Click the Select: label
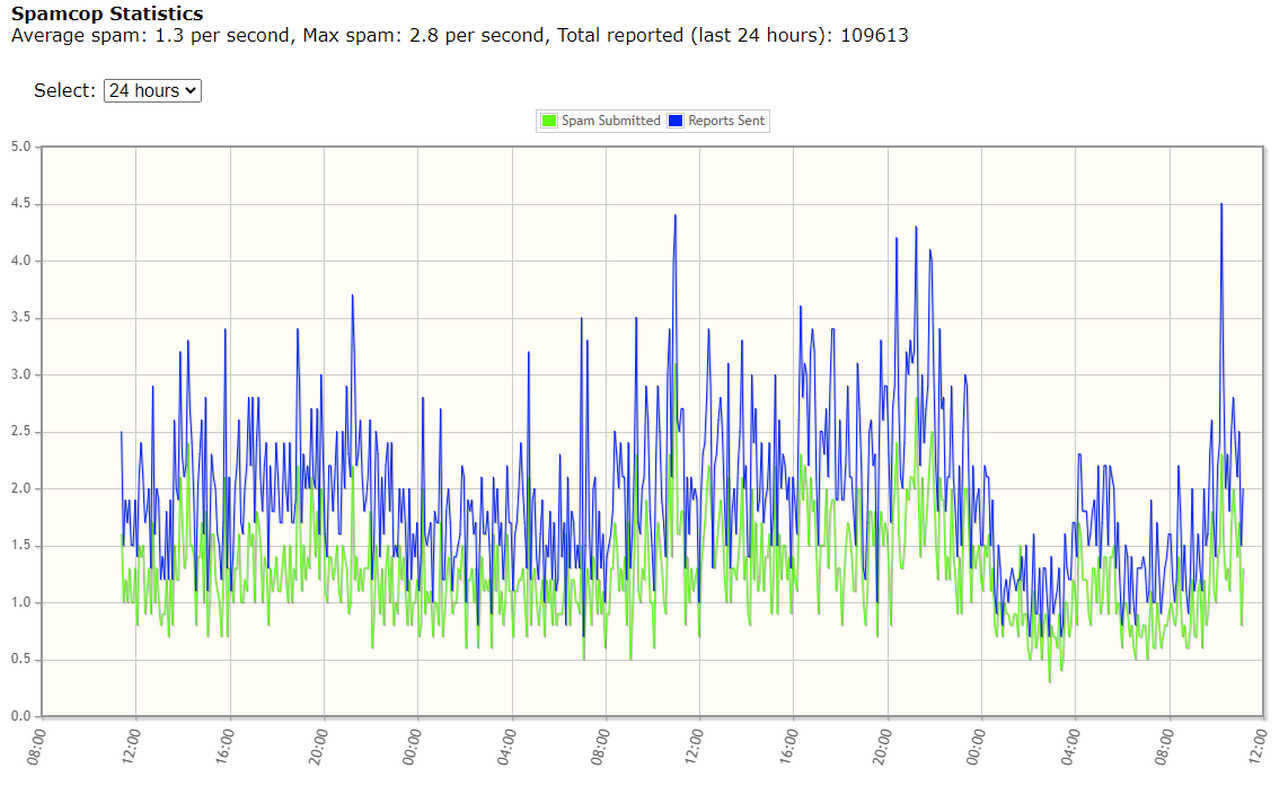This screenshot has width=1280, height=786. pyautogui.click(x=65, y=90)
